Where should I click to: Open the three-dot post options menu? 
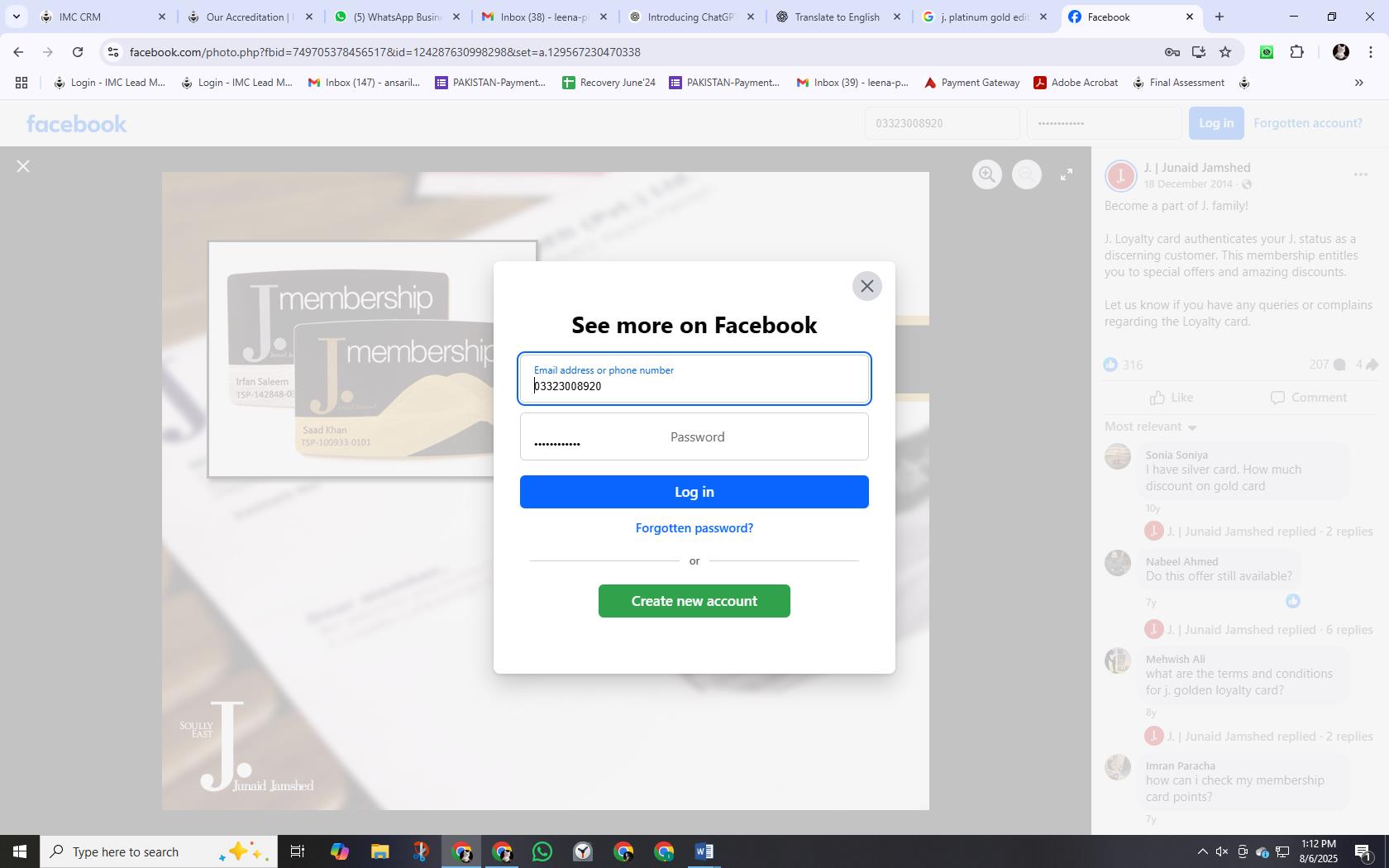point(1360,174)
